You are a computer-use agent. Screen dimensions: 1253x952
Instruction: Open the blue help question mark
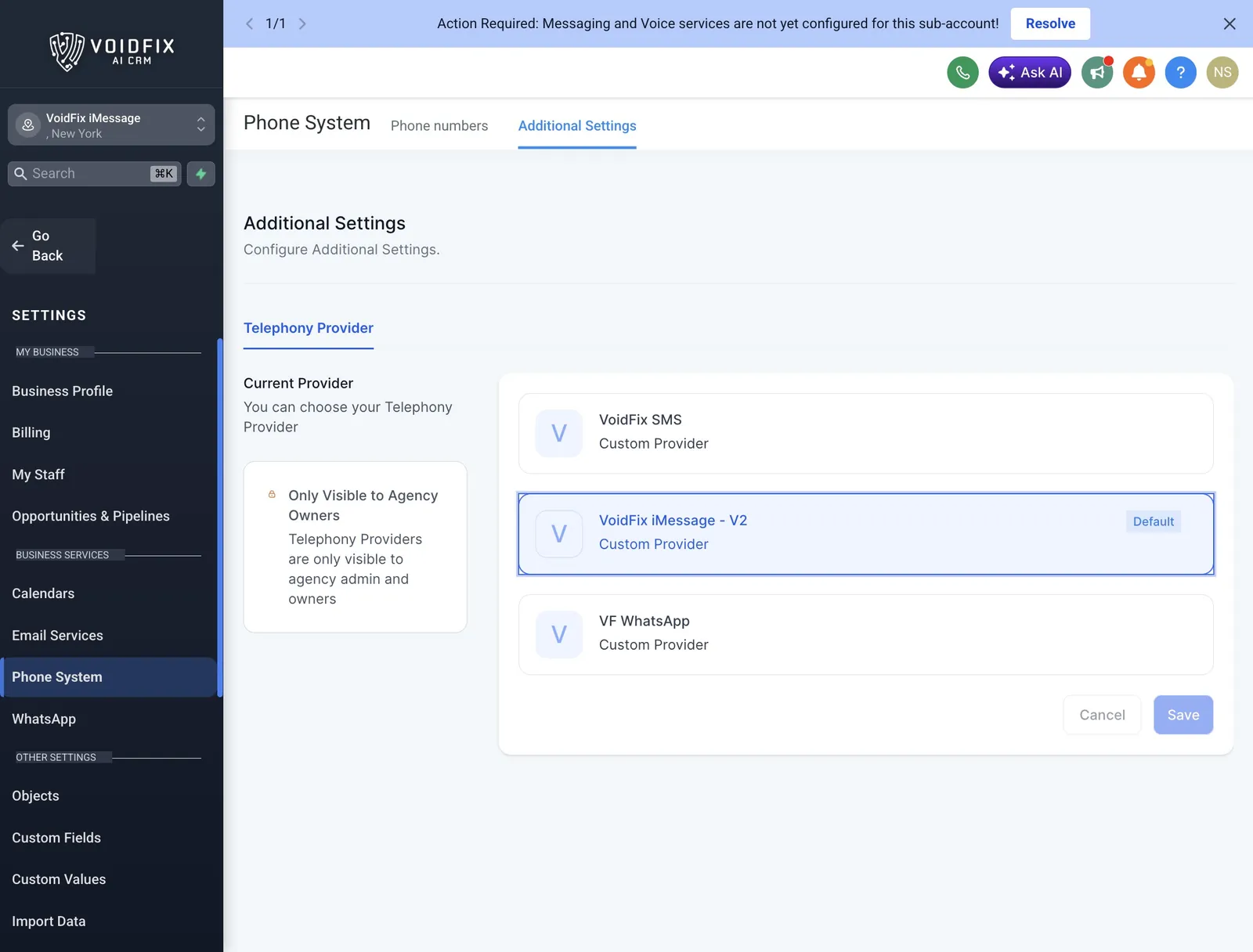click(1180, 73)
